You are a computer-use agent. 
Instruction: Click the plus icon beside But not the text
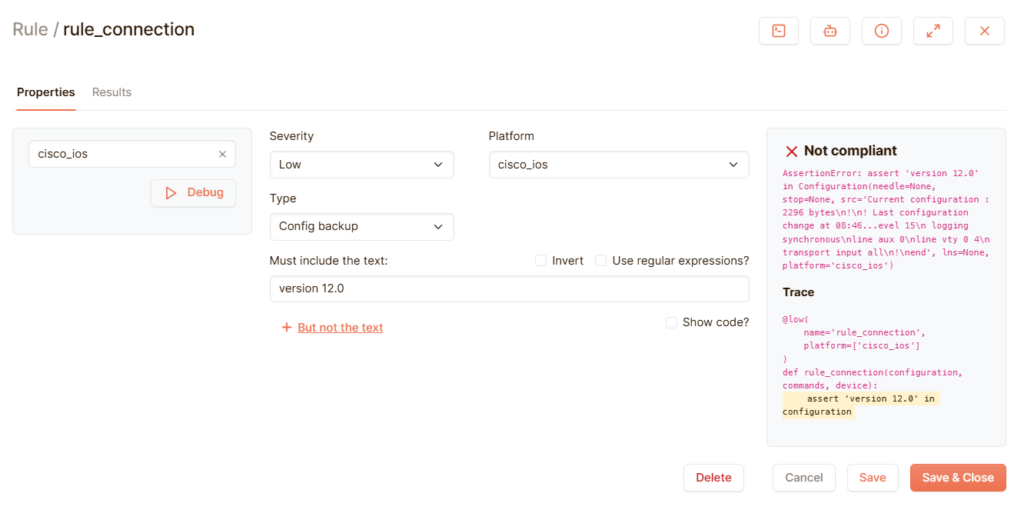click(x=286, y=327)
